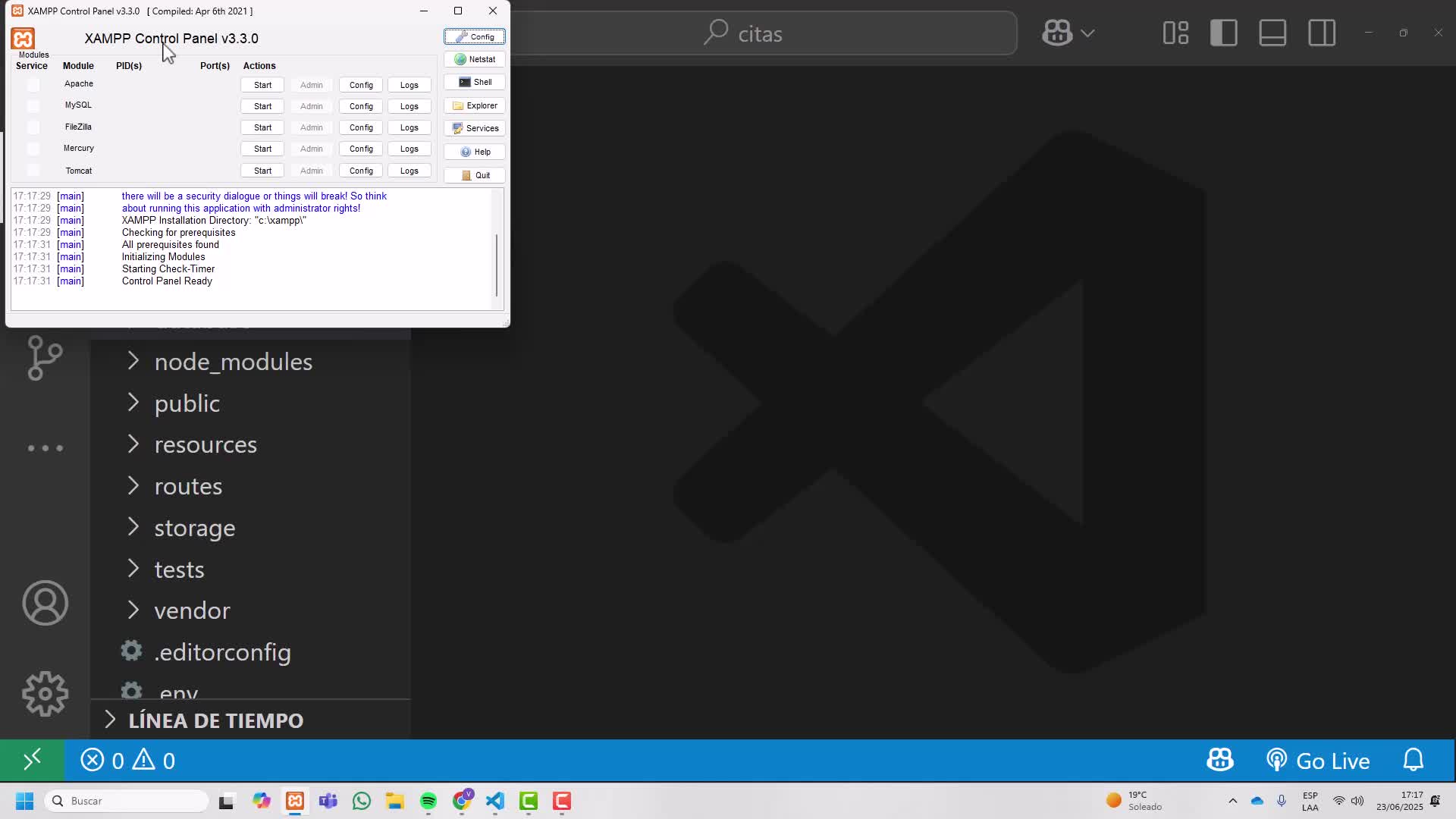Open Accounts menu in VS Code
The height and width of the screenshot is (819, 1456).
pyautogui.click(x=45, y=603)
